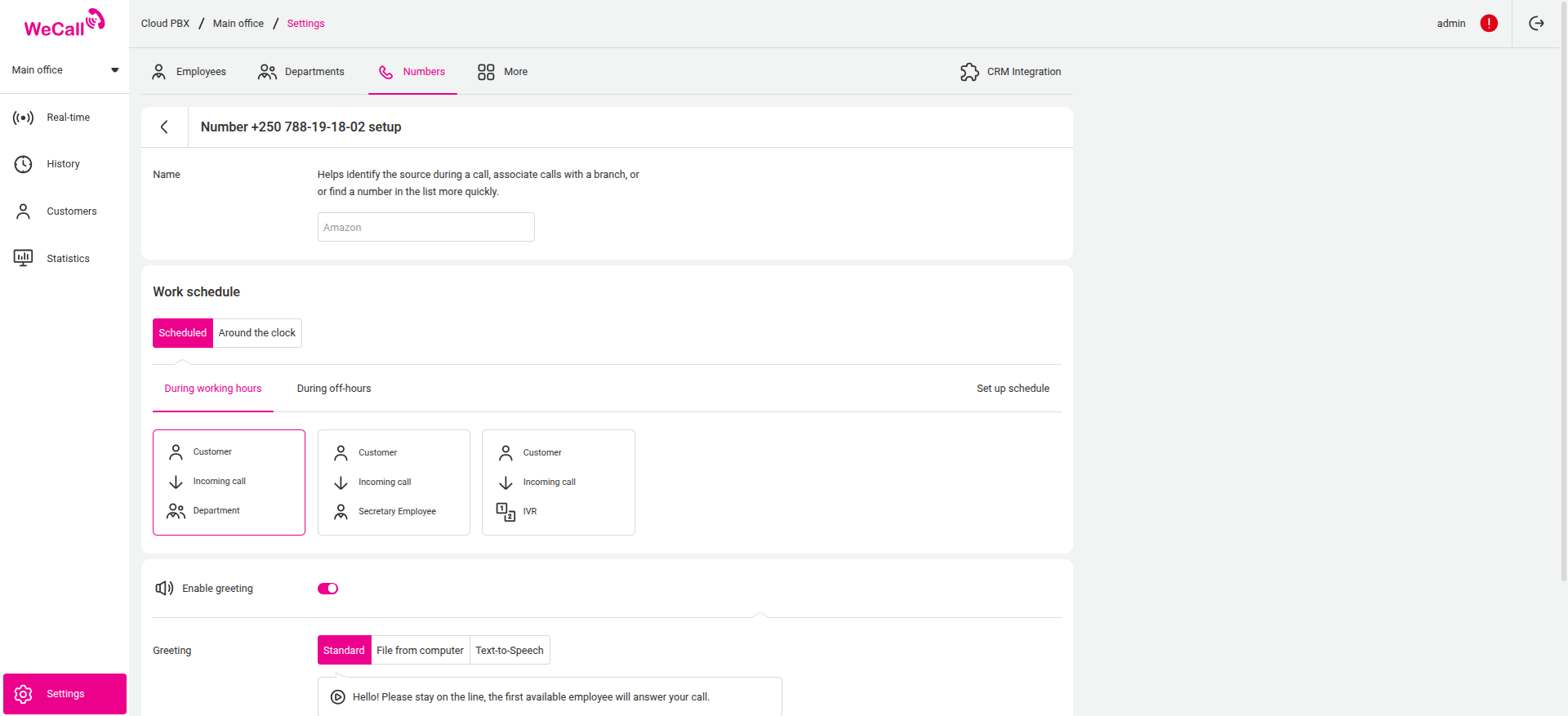Open Statistics in the sidebar
Image resolution: width=1568 pixels, height=716 pixels.
coord(65,258)
